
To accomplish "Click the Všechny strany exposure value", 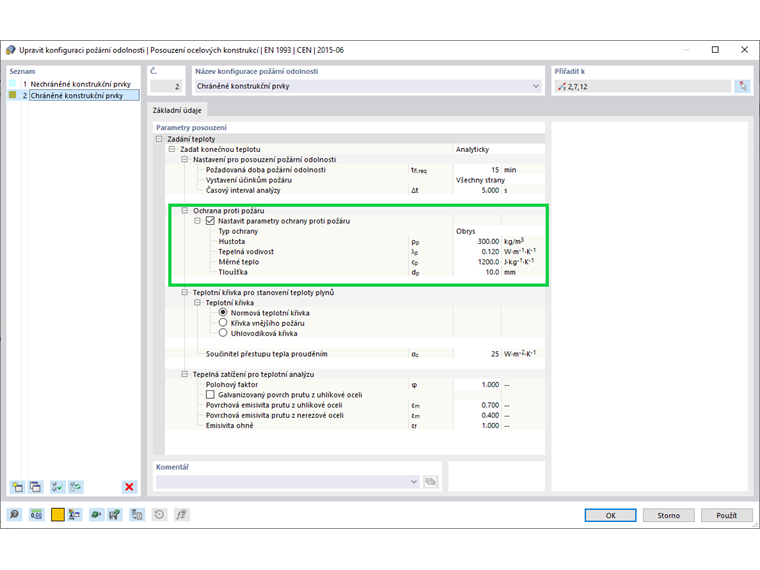I will click(x=499, y=180).
